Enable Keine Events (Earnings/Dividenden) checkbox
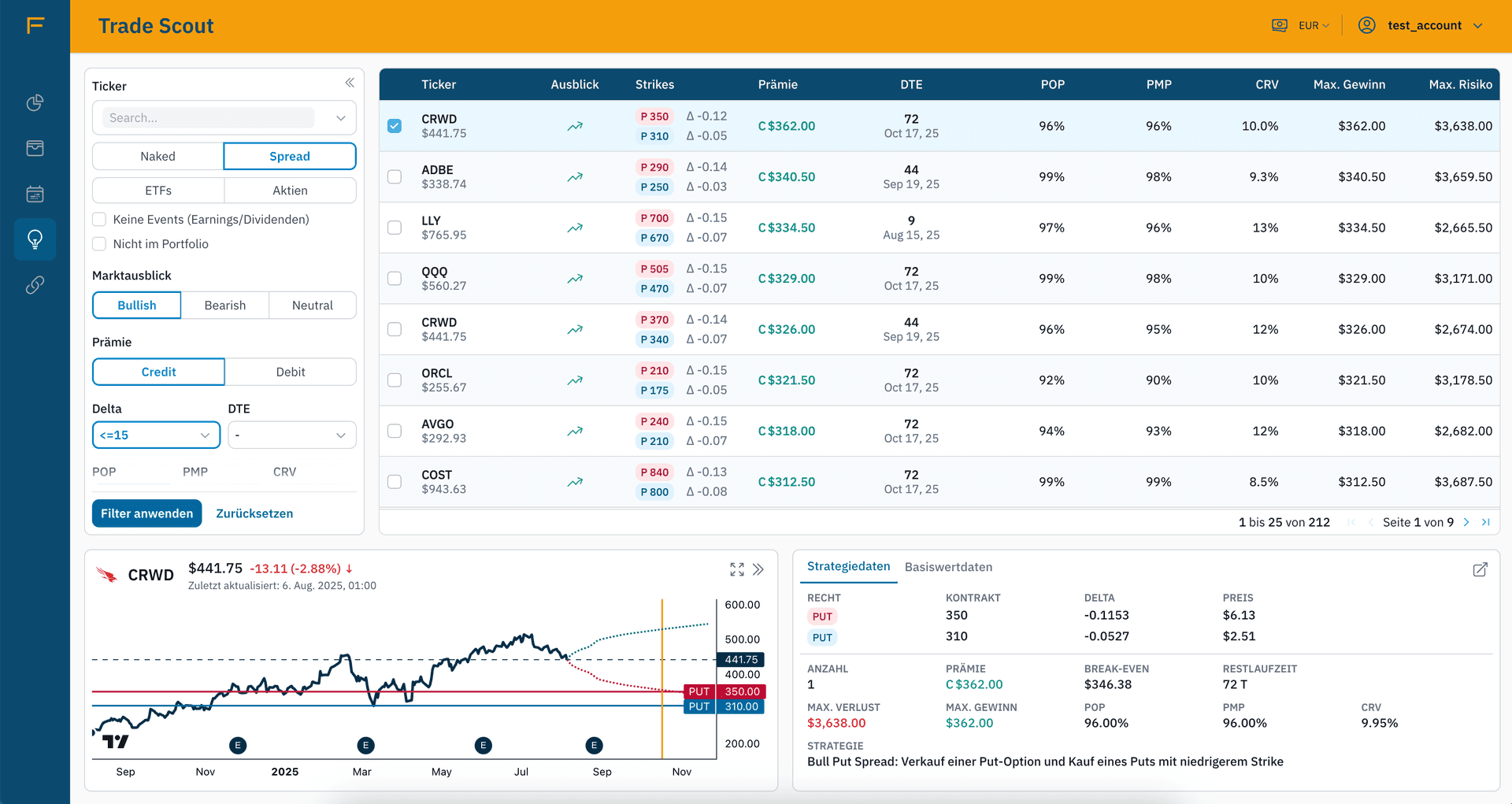Image resolution: width=1512 pixels, height=804 pixels. (x=99, y=220)
